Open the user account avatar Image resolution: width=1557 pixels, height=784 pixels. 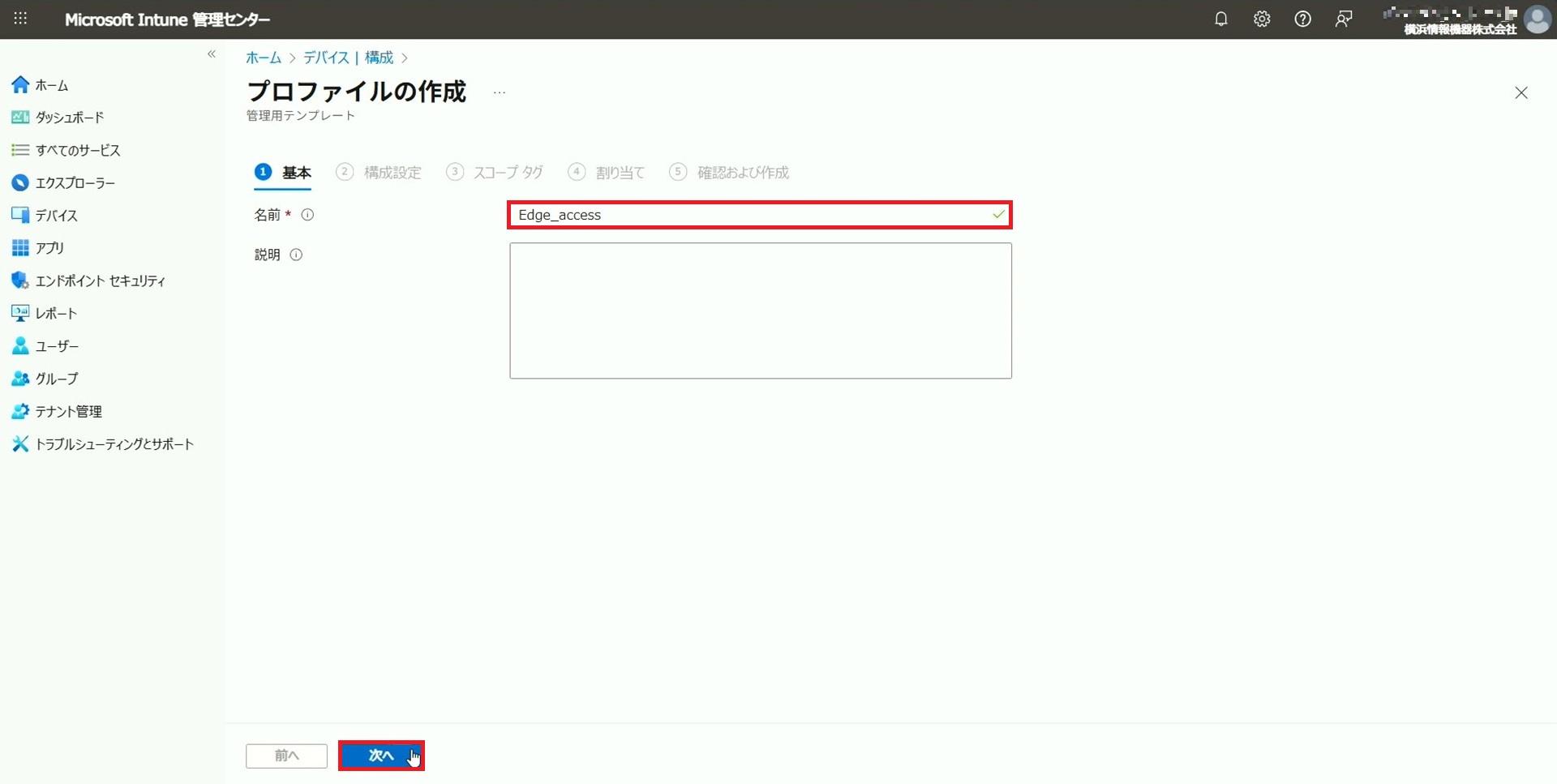[1537, 19]
